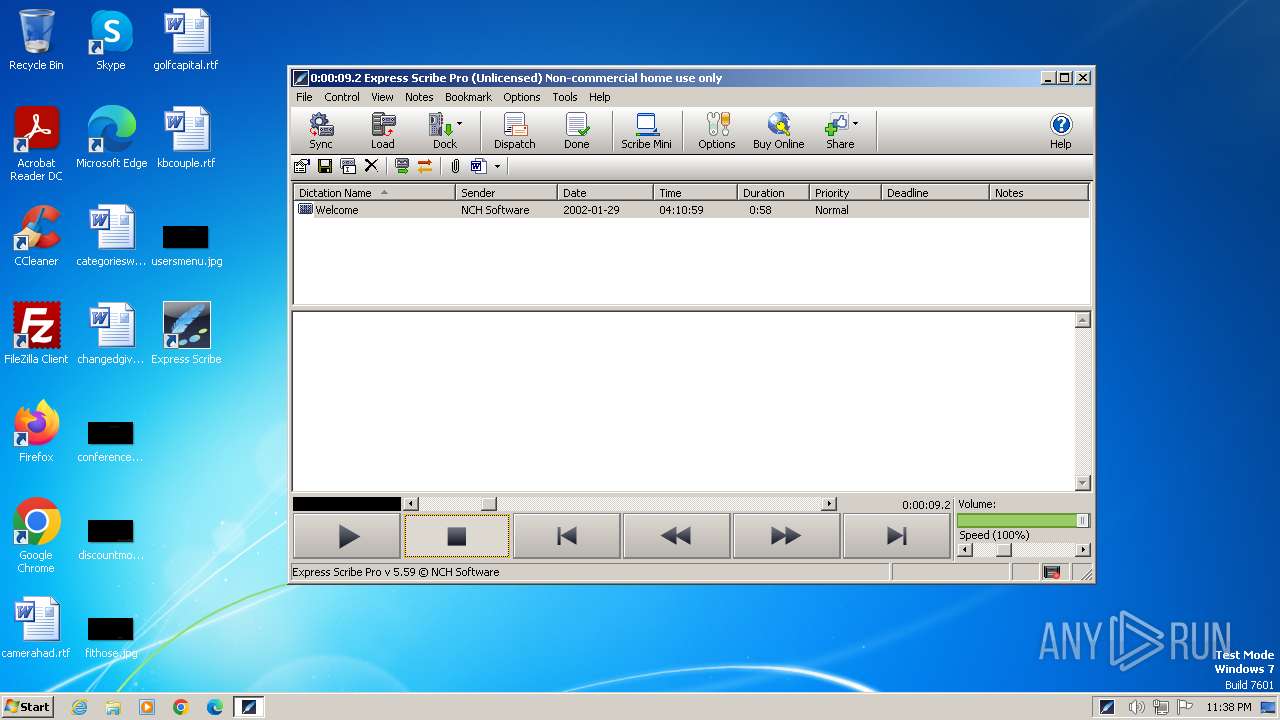Viewport: 1280px width, 720px height.
Task: Click the Buy Online button
Action: (x=778, y=131)
